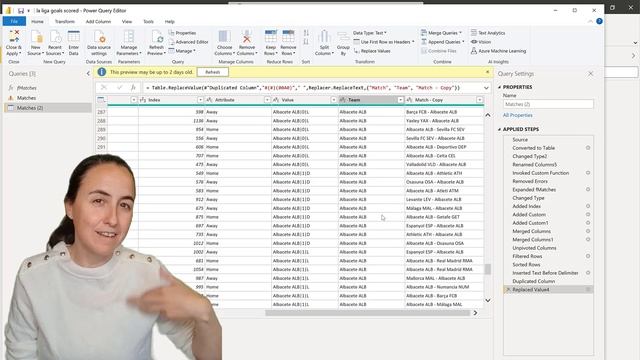Image resolution: width=640 pixels, height=360 pixels.
Task: Open Index column filter dropdown
Action: pos(200,100)
